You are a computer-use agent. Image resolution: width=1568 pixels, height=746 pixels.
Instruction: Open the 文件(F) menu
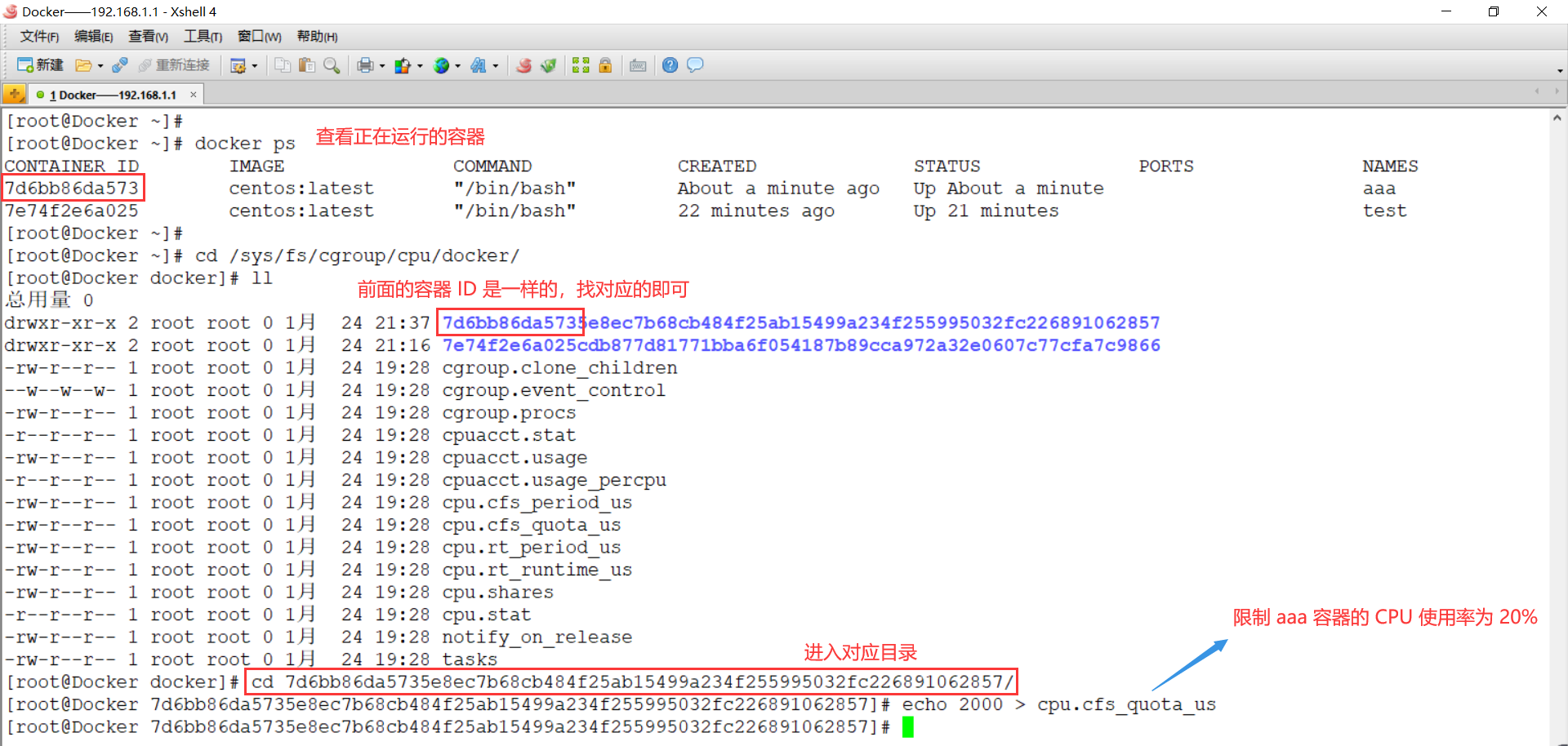(x=39, y=37)
